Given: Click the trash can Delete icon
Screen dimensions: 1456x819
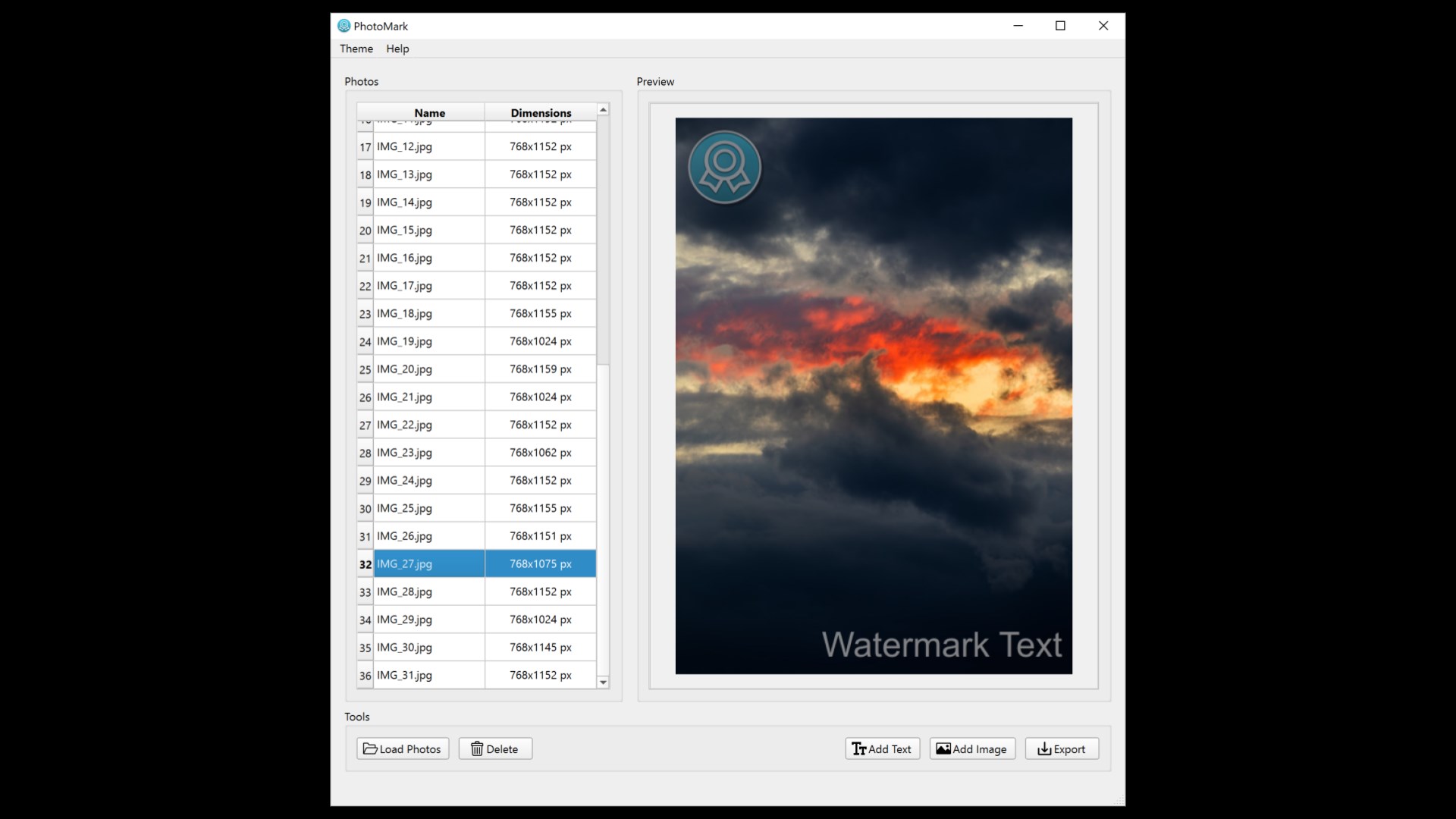Looking at the screenshot, I should [477, 748].
